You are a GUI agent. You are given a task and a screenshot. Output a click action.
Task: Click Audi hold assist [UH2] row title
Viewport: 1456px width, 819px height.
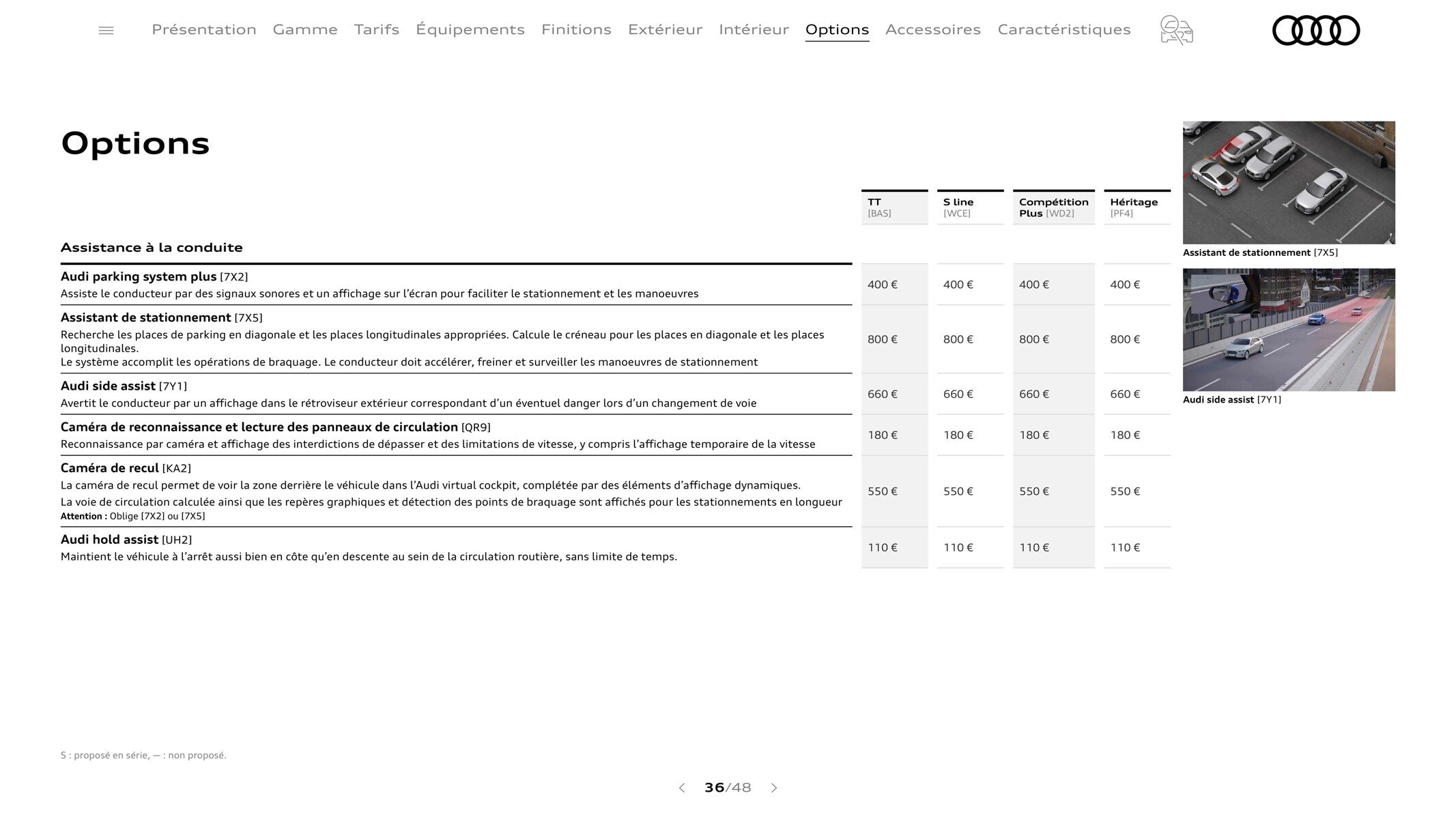126,540
